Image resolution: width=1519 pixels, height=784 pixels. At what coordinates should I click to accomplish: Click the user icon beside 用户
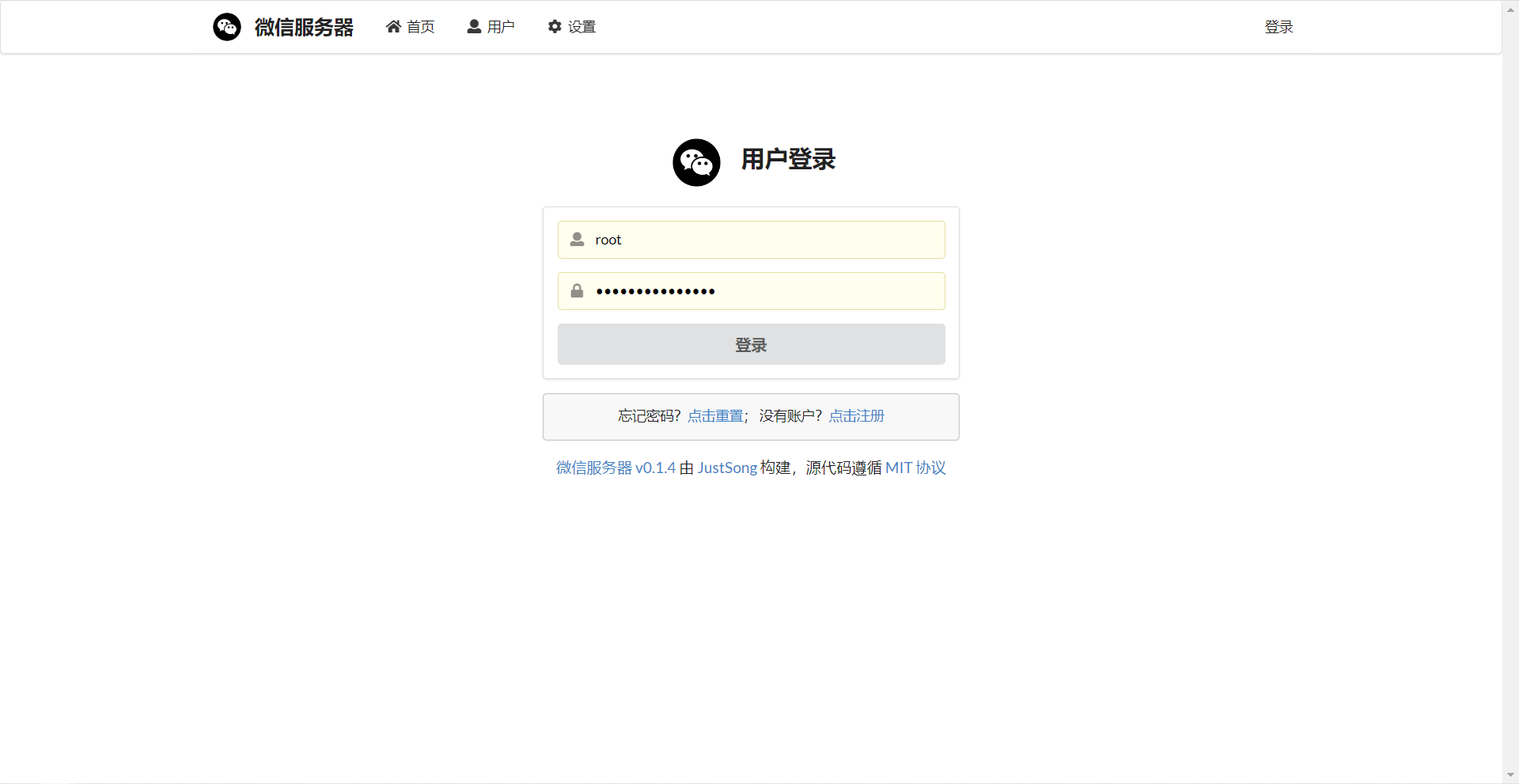point(474,26)
